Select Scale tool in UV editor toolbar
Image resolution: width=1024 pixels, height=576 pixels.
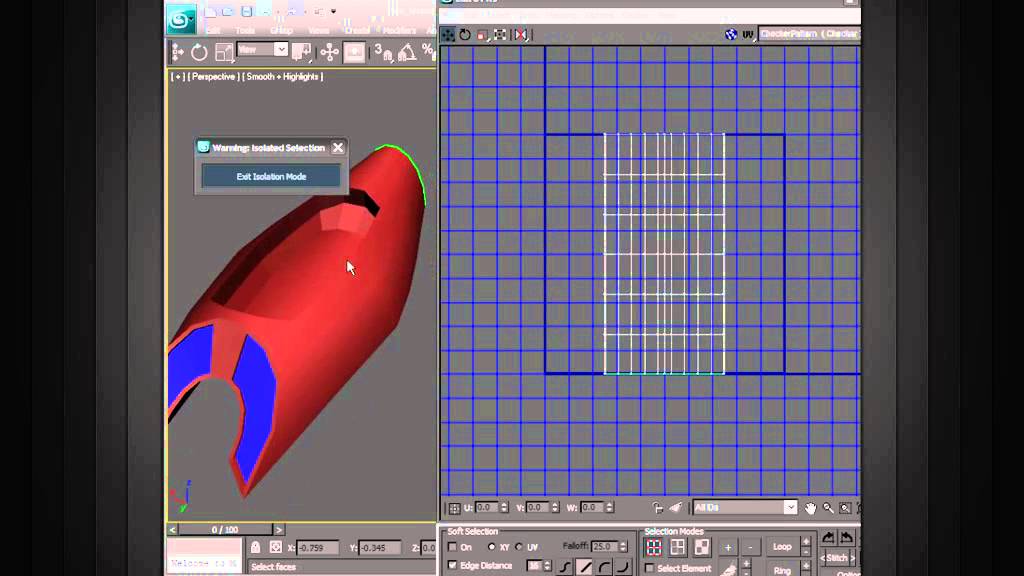(x=482, y=35)
